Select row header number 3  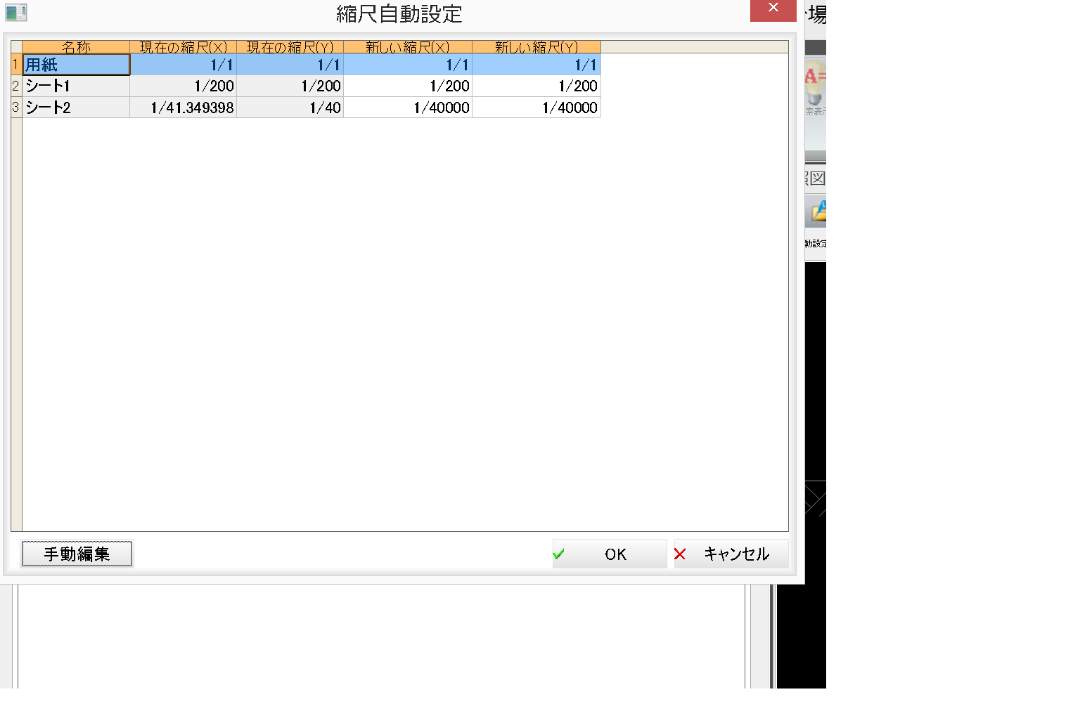pos(17,107)
